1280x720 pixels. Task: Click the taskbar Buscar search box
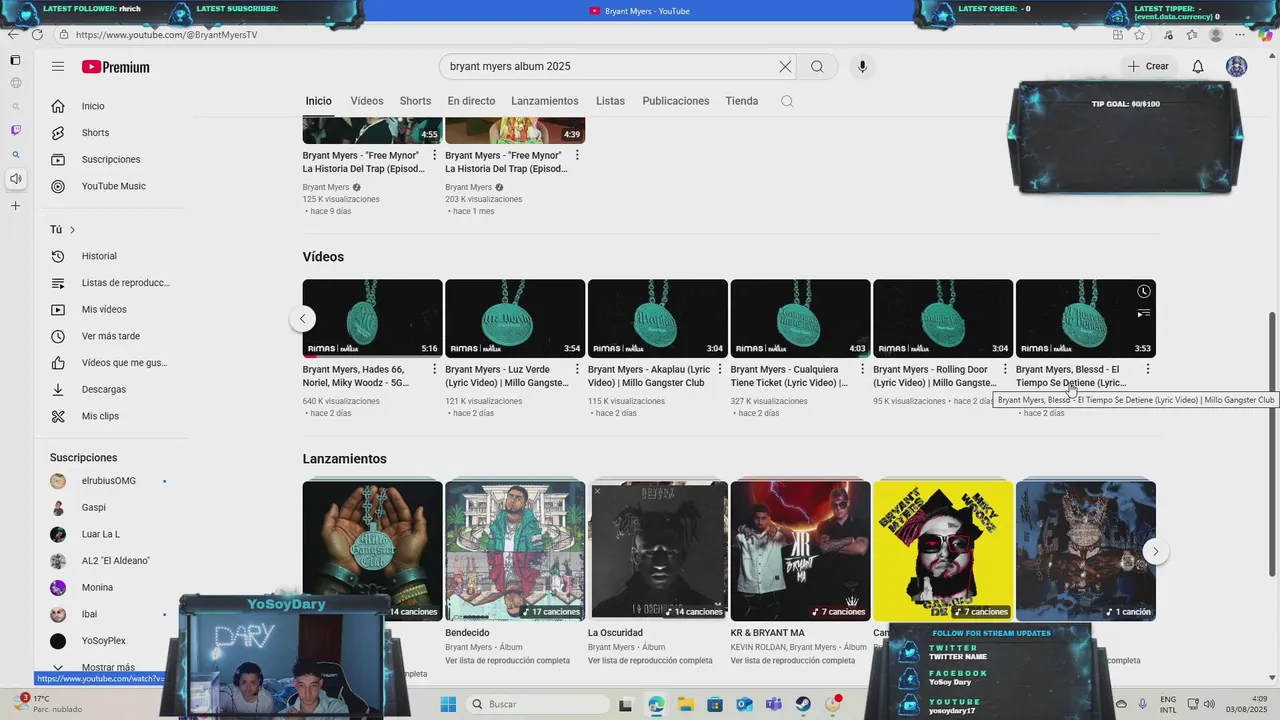click(536, 704)
